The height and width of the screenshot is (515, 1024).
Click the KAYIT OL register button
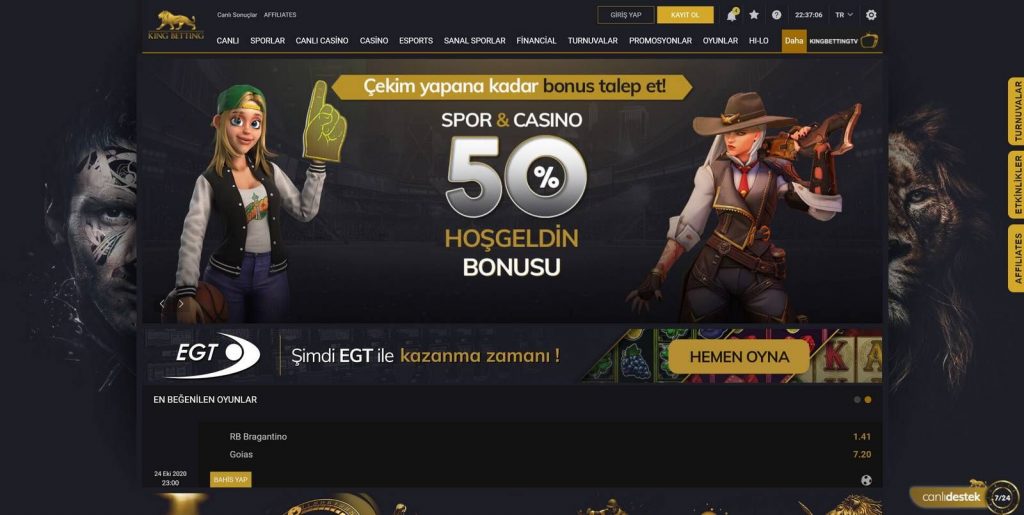click(685, 15)
